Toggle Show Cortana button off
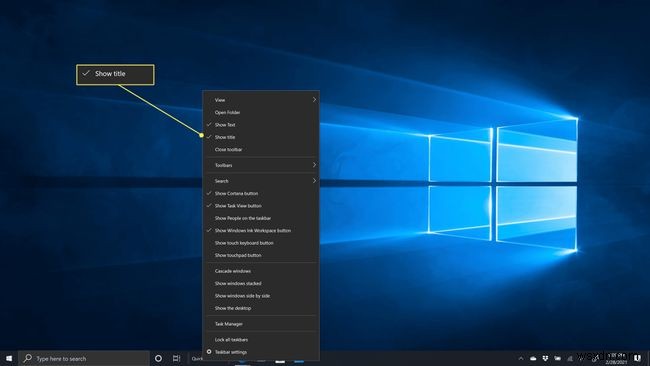This screenshot has height=366, width=650. click(261, 194)
